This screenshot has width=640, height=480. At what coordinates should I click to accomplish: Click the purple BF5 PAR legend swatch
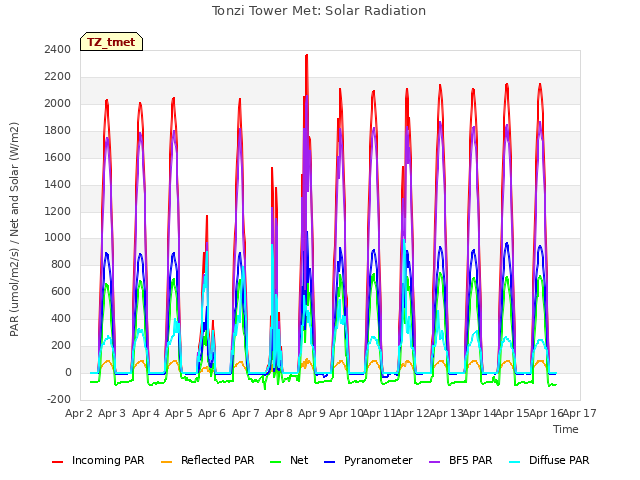[x=435, y=461]
